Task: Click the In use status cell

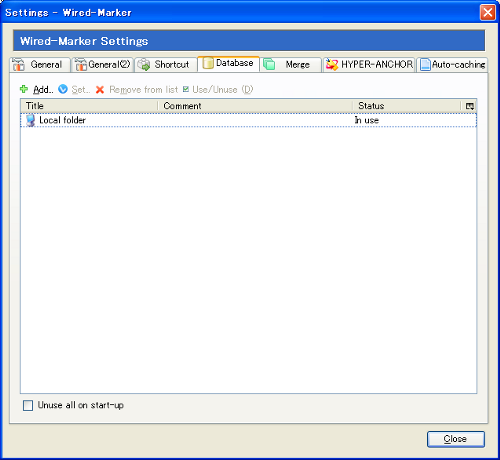Action: tap(367, 120)
